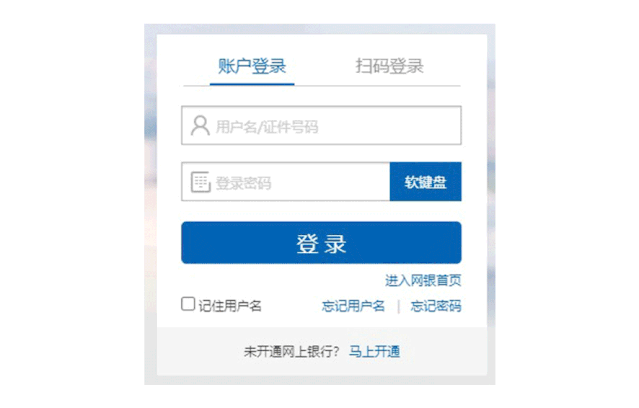The height and width of the screenshot is (408, 639).
Task: Click the blue underline beneath 账户登录
Action: point(252,84)
